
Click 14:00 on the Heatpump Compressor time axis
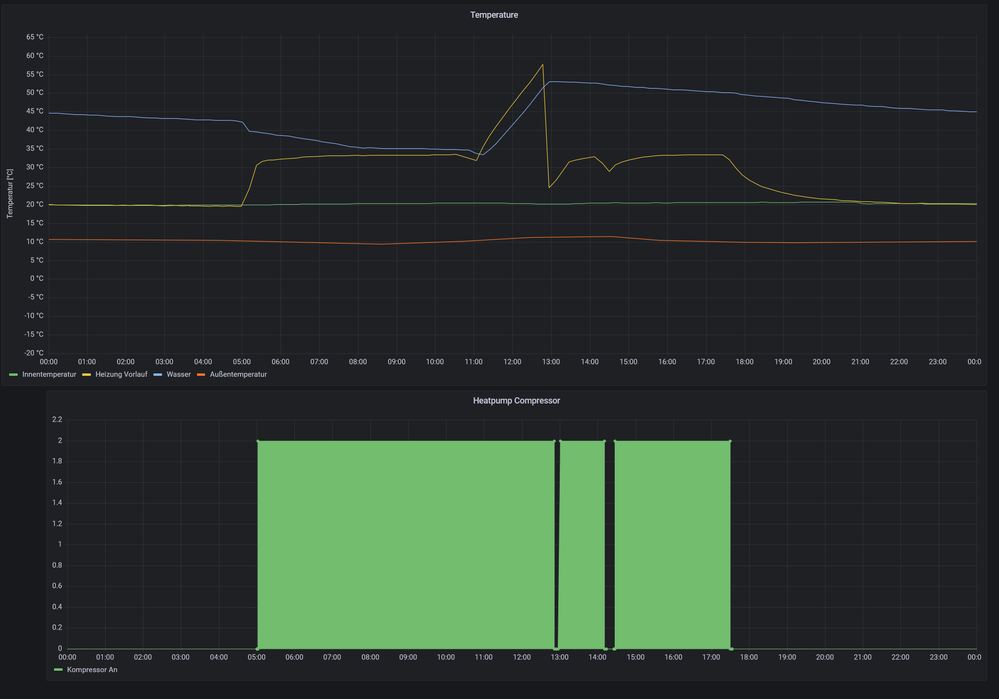click(598, 657)
